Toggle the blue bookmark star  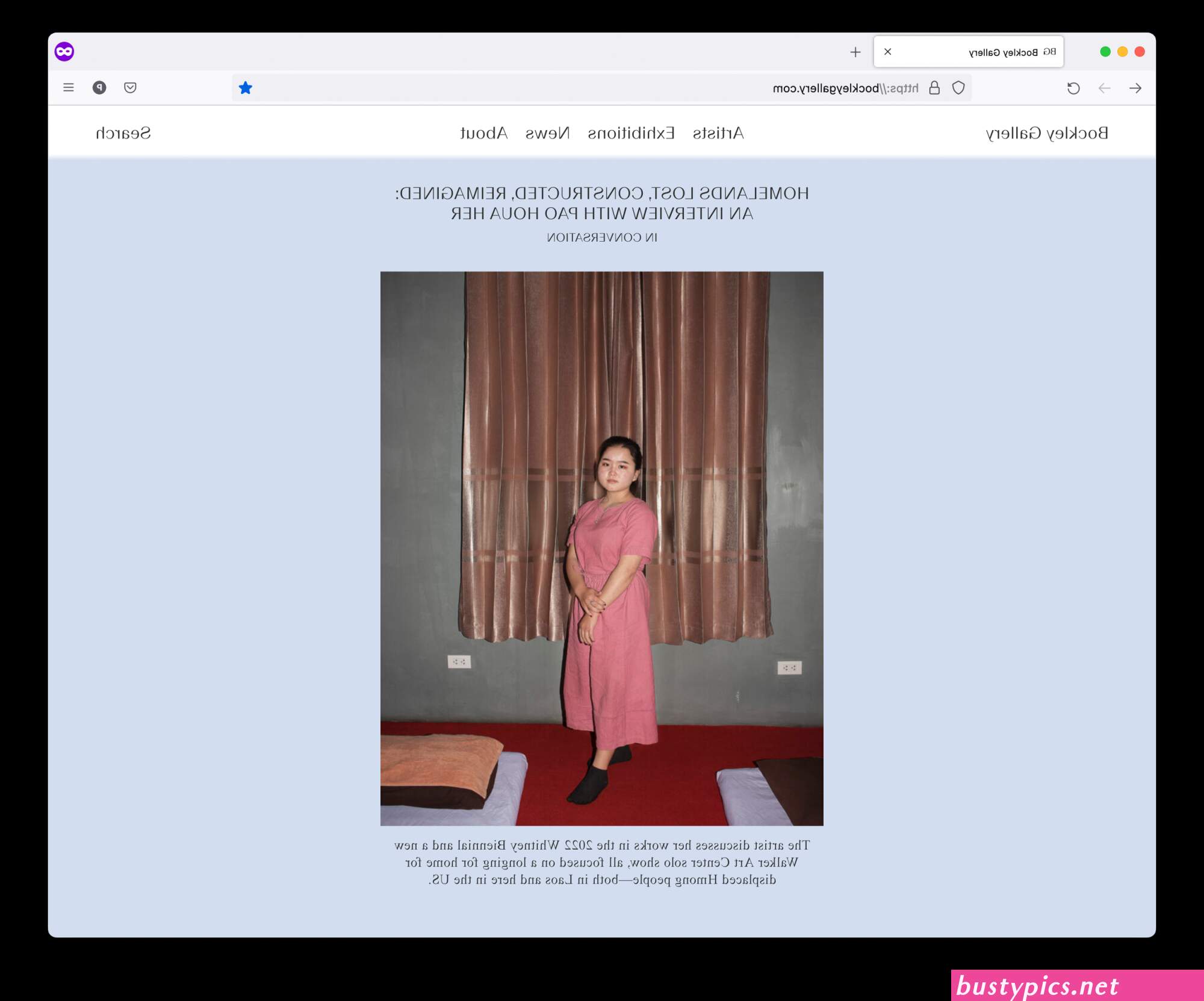pyautogui.click(x=245, y=88)
